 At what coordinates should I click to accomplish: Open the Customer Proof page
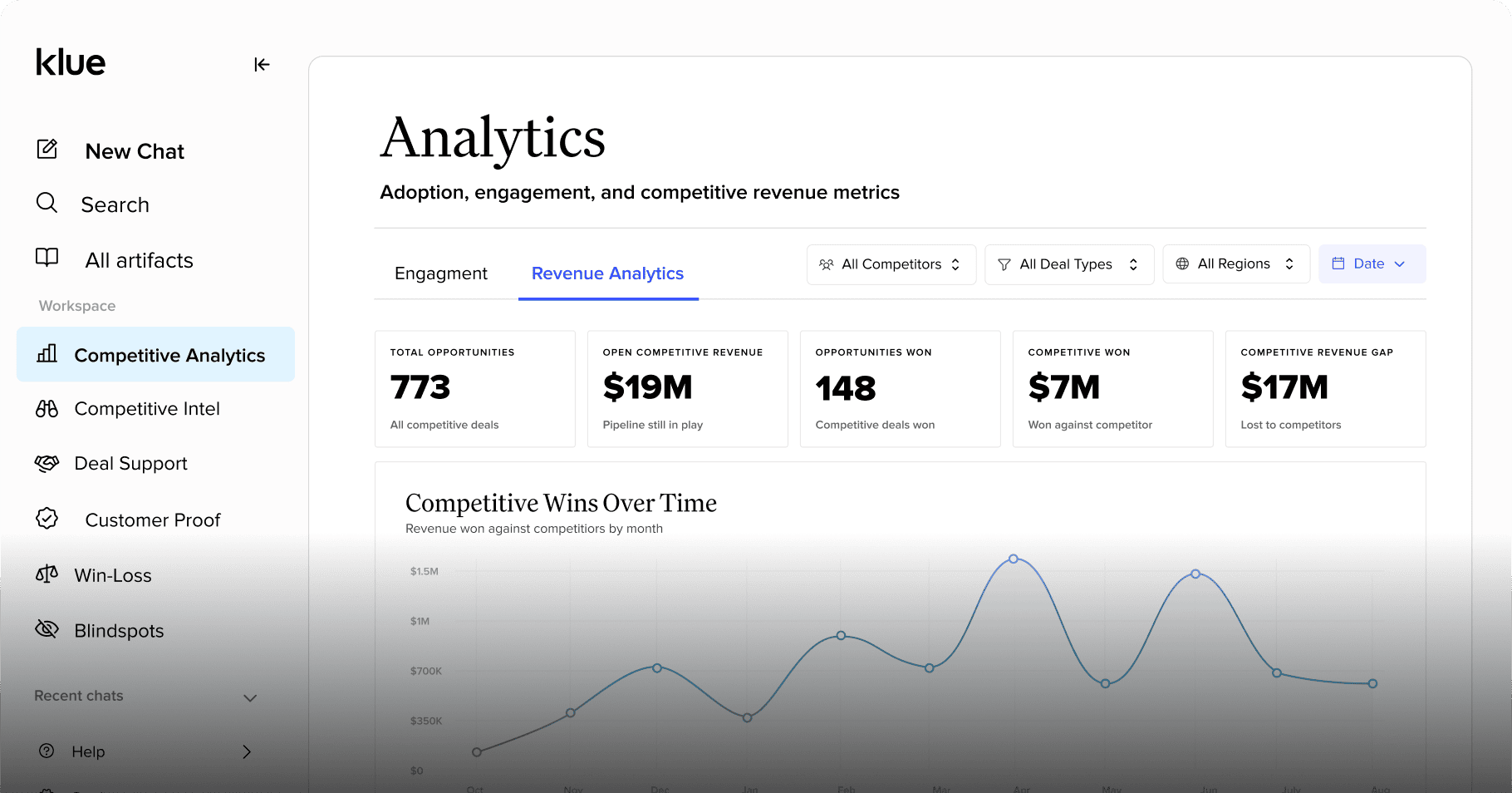pos(153,520)
